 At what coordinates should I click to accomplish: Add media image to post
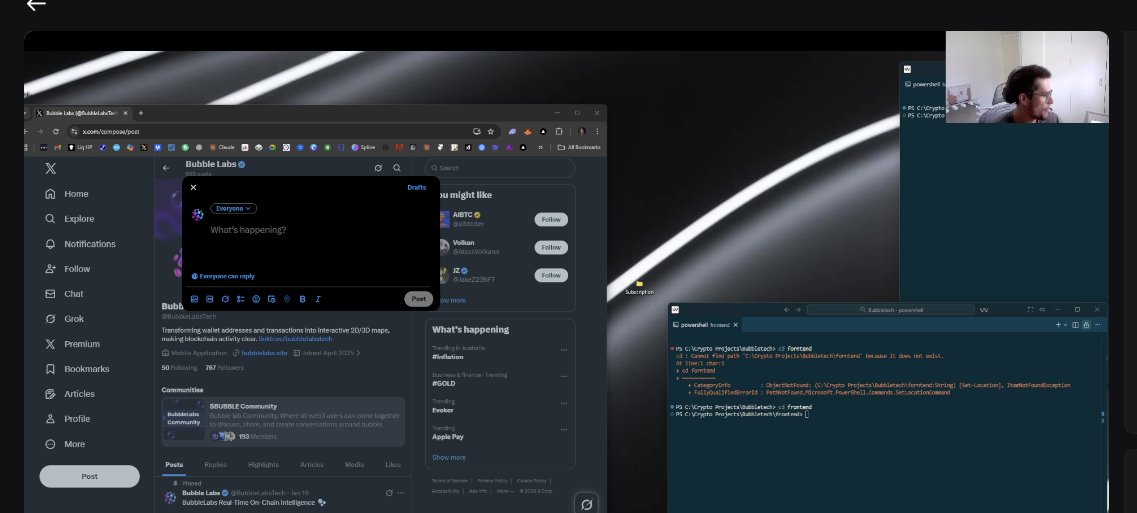[x=194, y=299]
